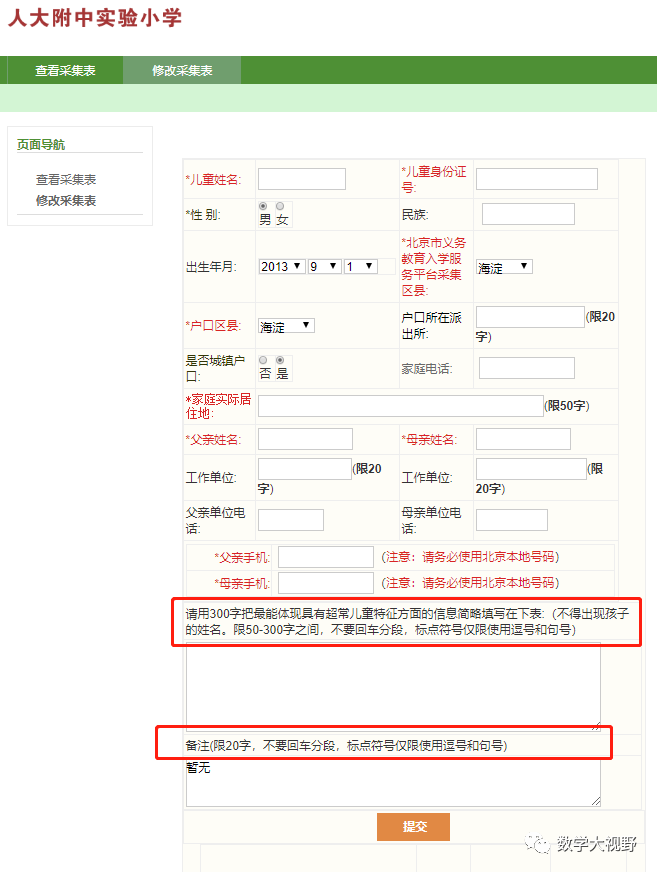Click father's 工作单位 input field
The height and width of the screenshot is (872, 657).
coord(304,469)
